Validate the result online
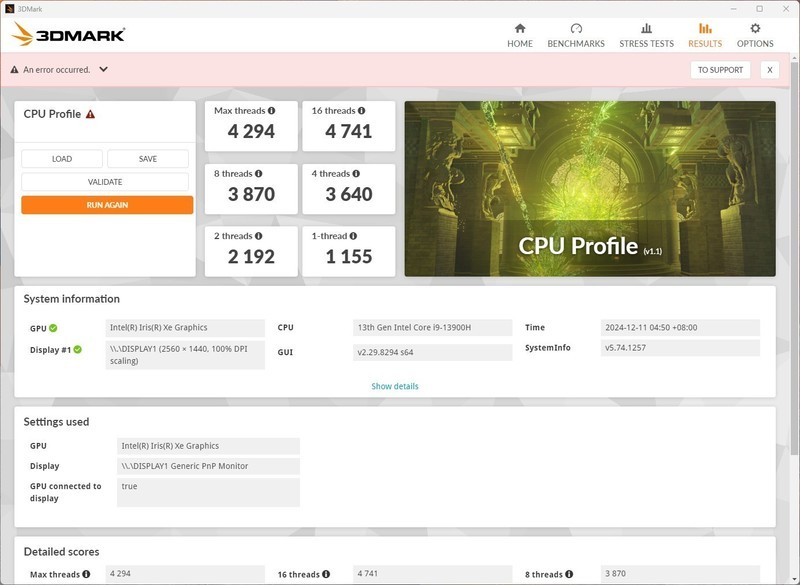 (105, 182)
